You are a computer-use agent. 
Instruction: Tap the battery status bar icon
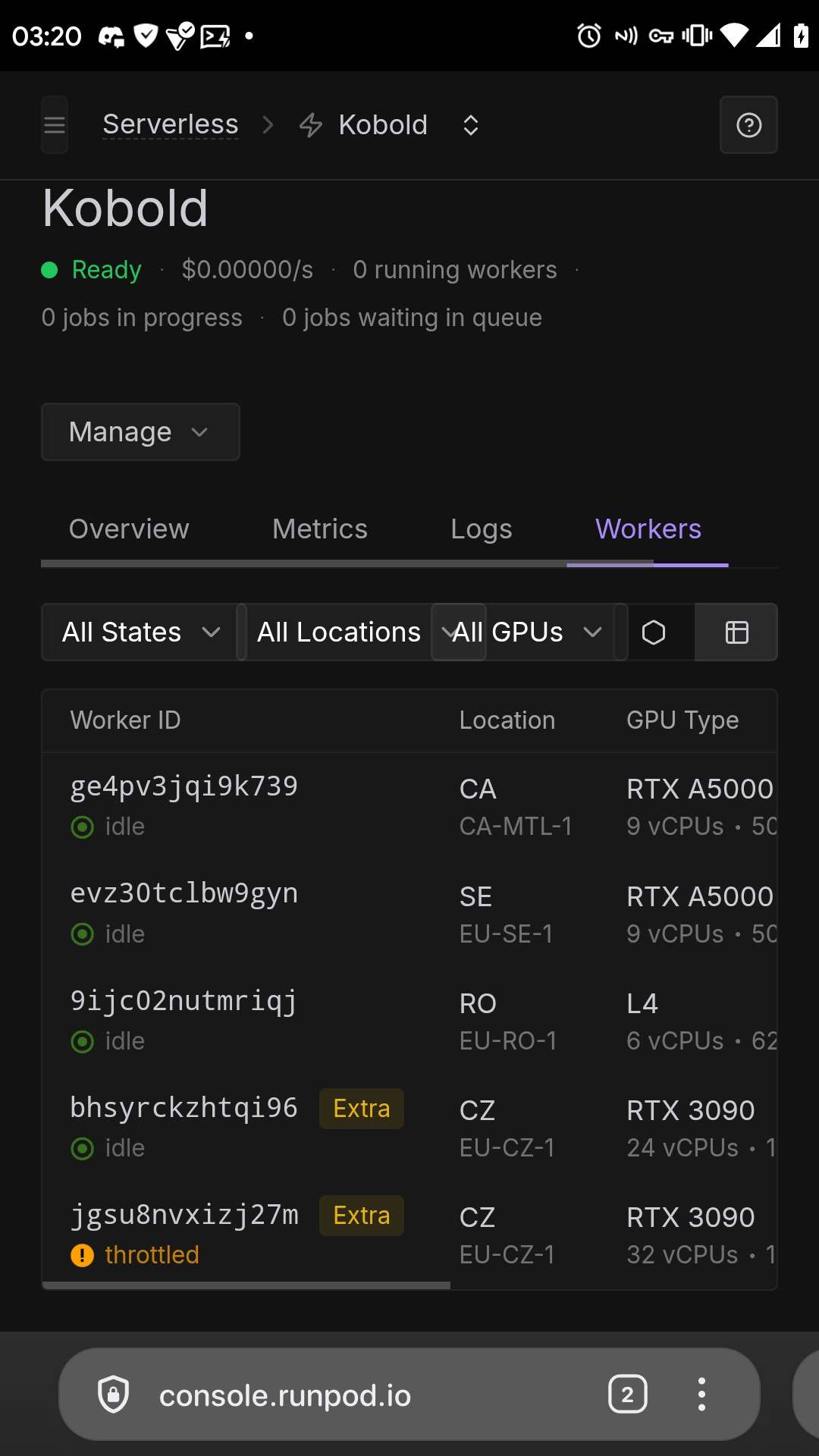801,36
